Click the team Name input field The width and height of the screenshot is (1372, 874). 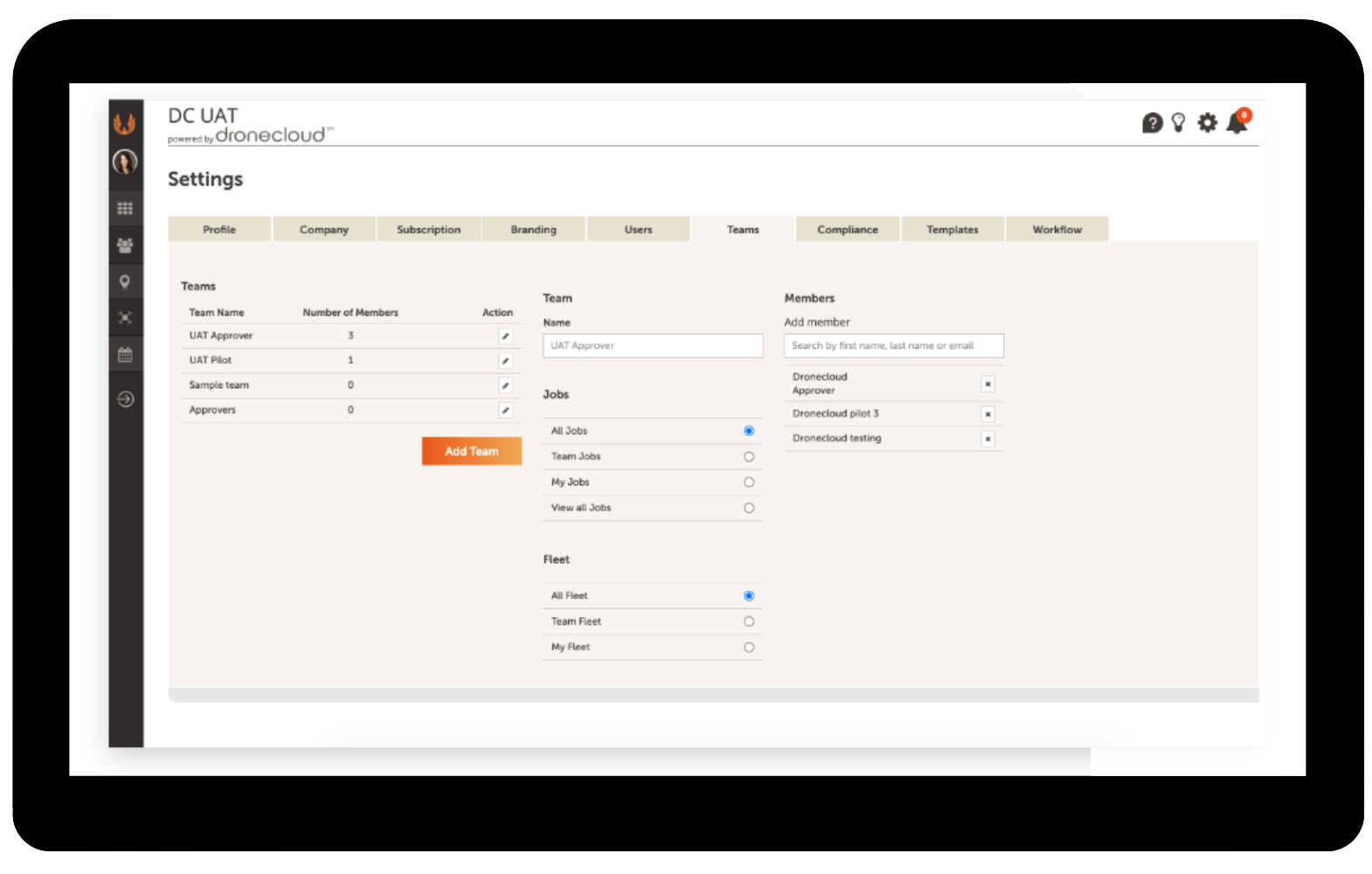[652, 346]
